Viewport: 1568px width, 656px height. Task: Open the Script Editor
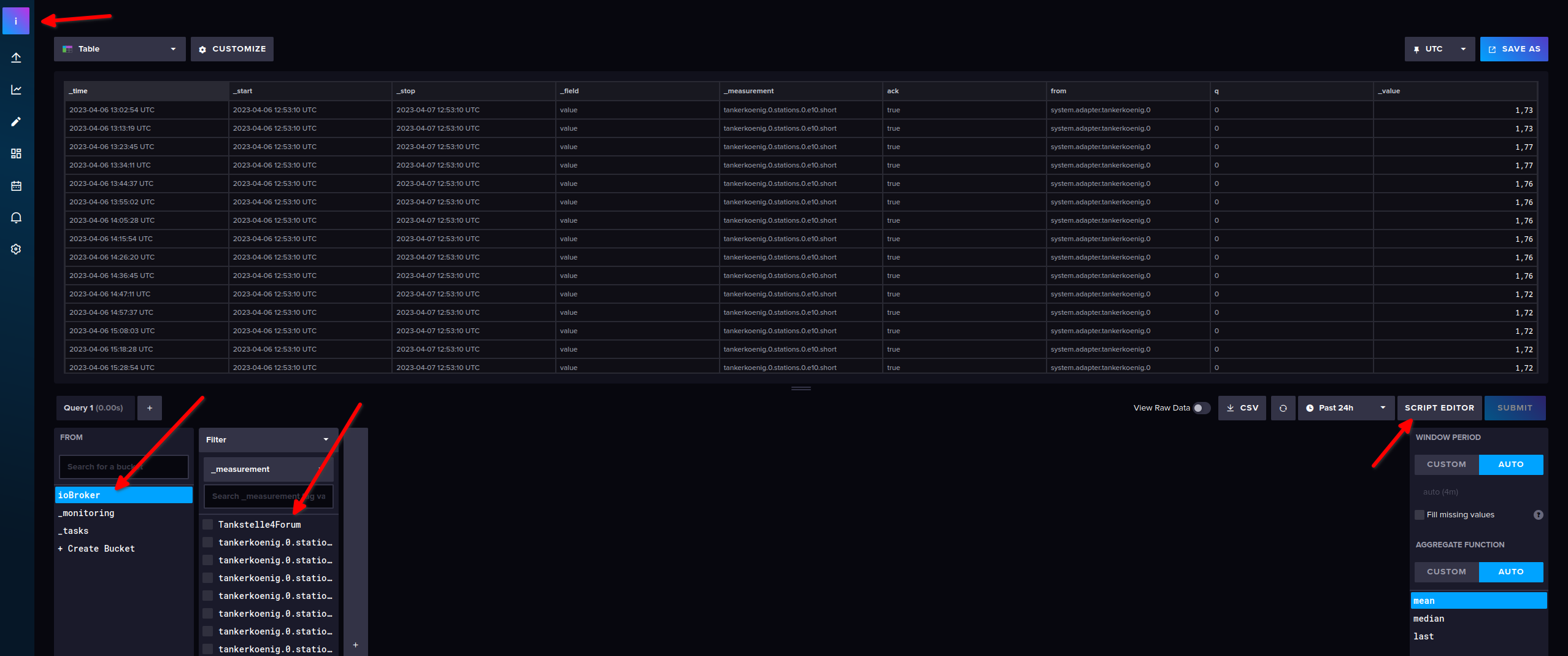1439,408
